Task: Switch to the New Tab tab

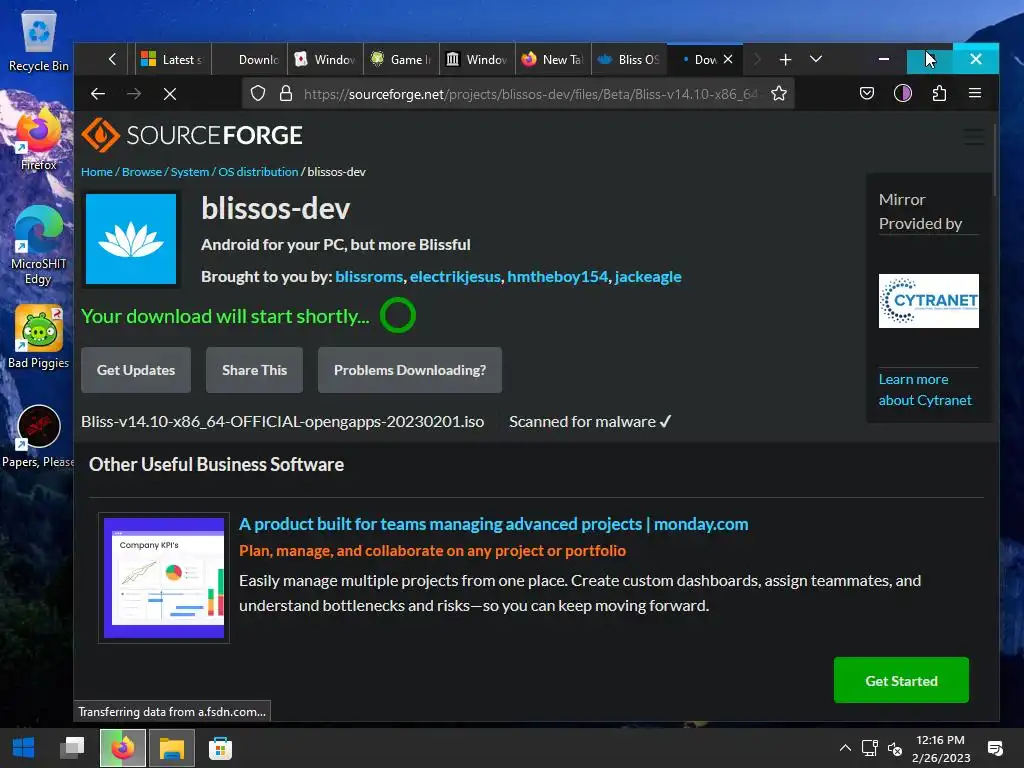Action: pyautogui.click(x=554, y=59)
